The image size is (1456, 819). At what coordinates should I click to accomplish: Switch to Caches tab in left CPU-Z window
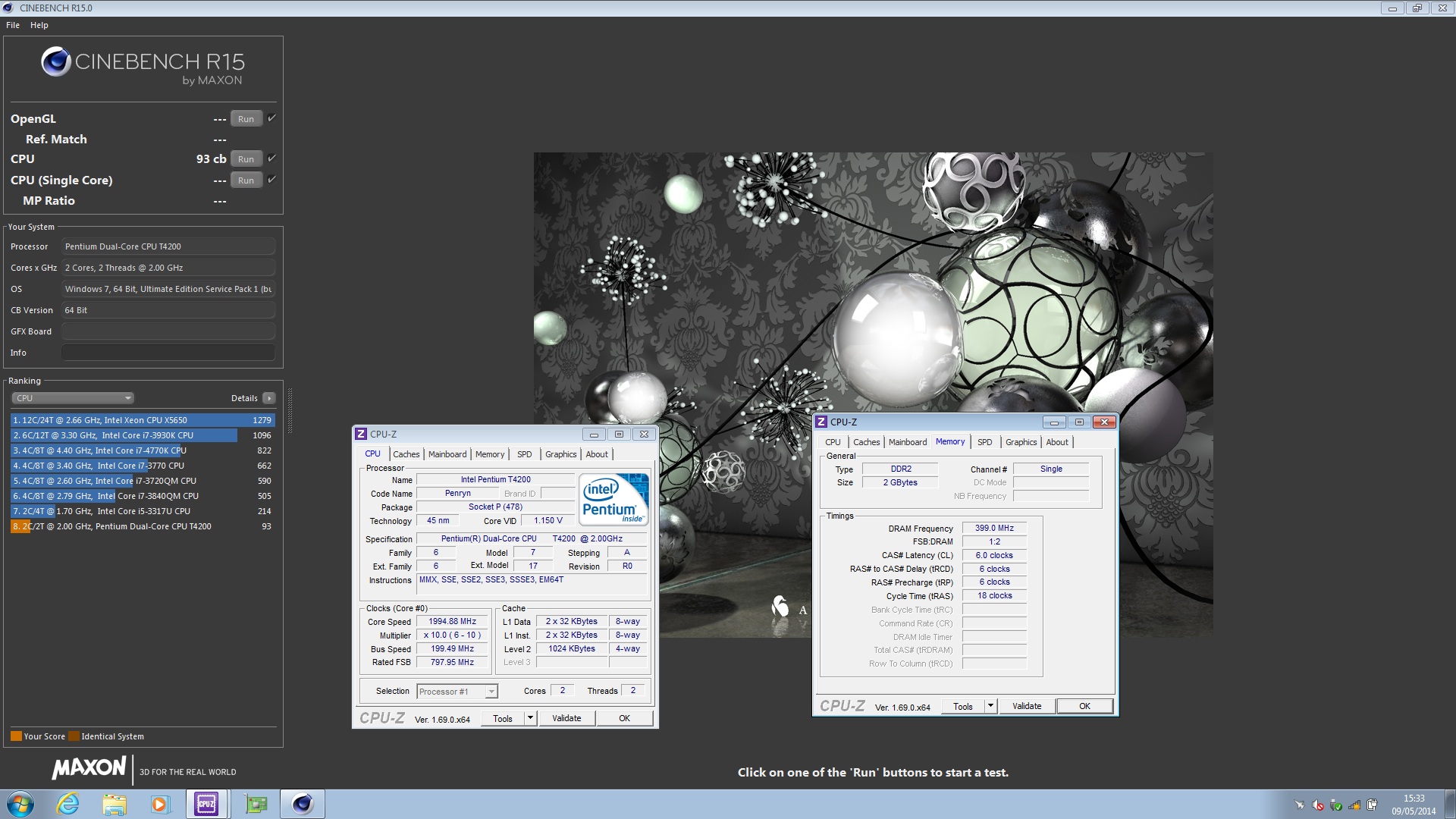[x=406, y=454]
